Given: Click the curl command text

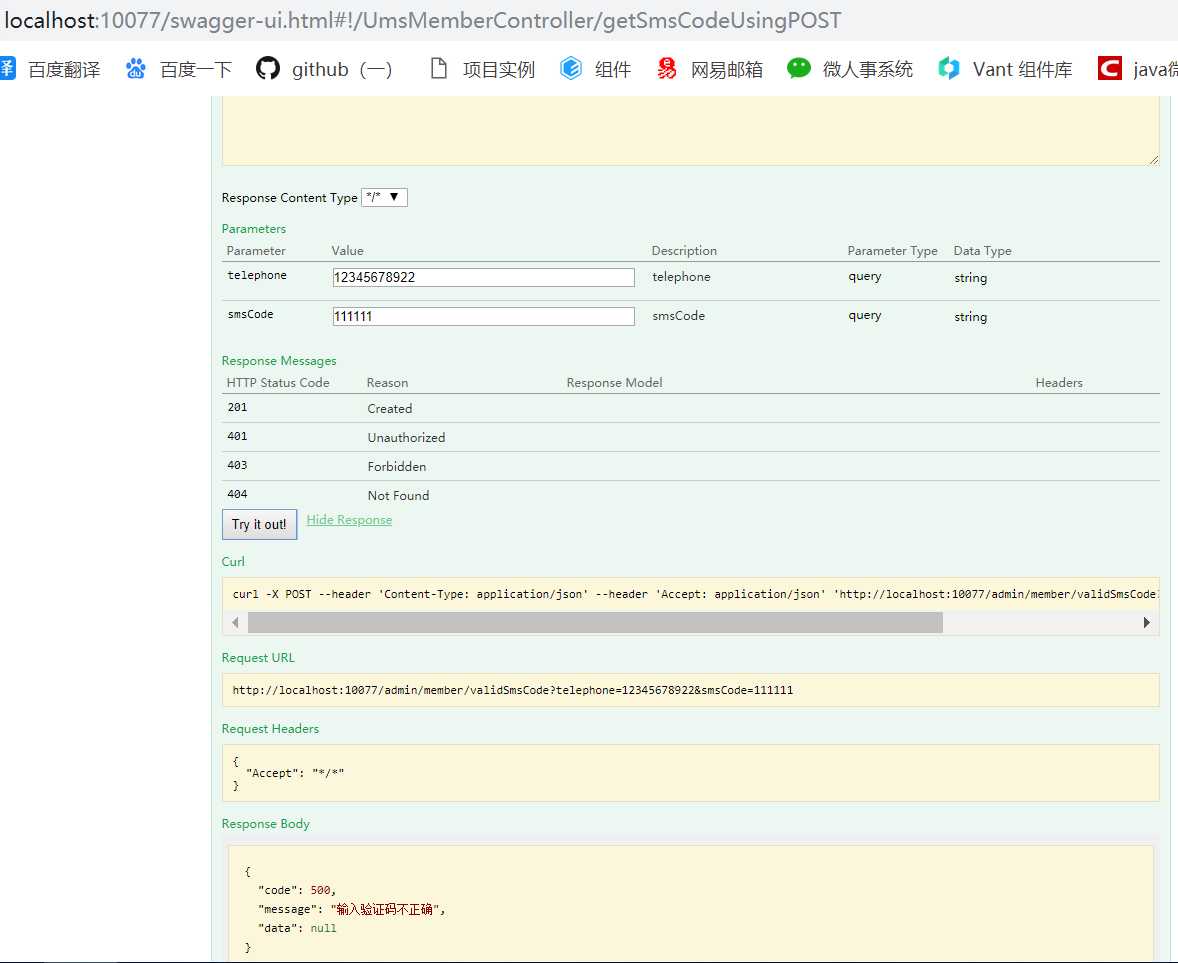Looking at the screenshot, I should 695,594.
